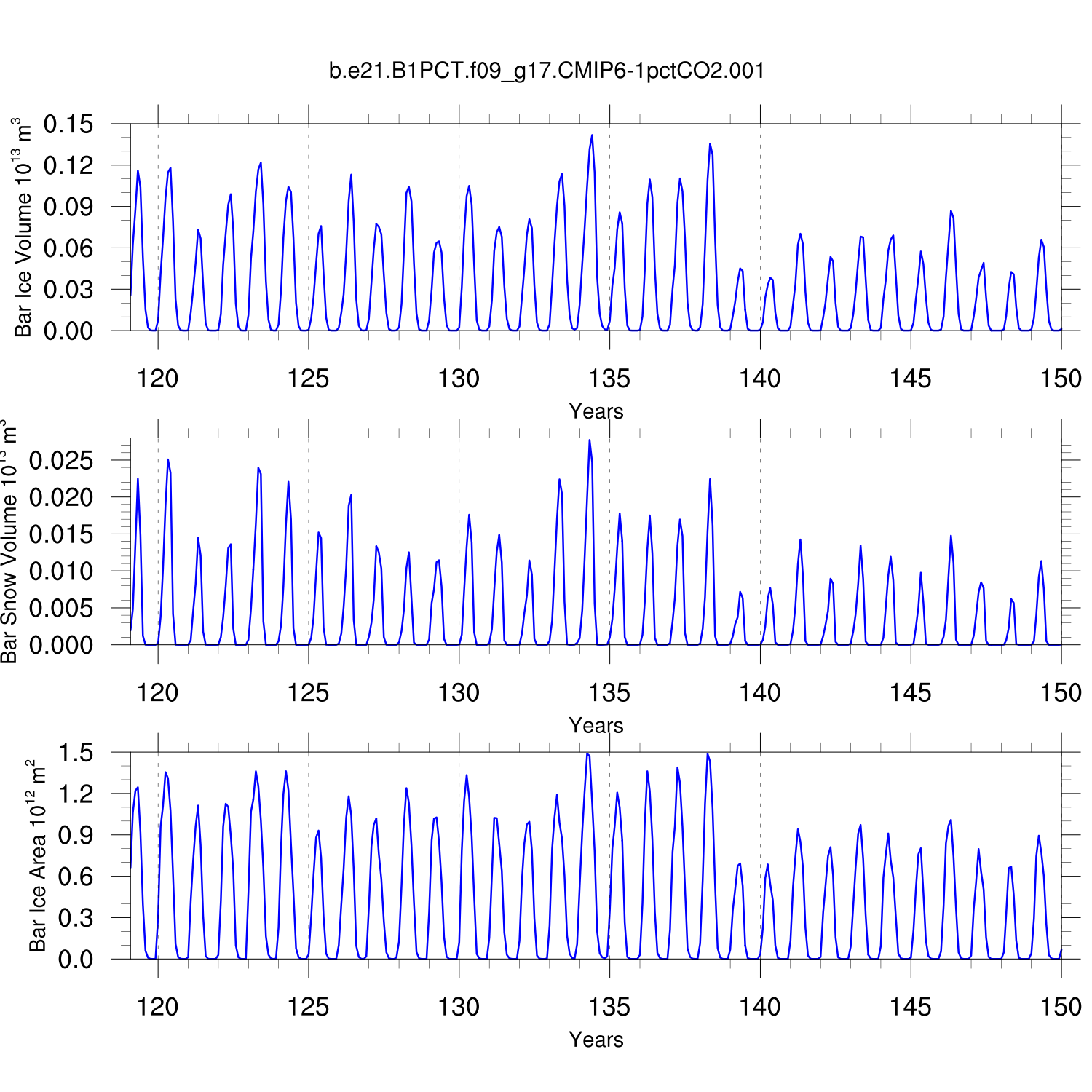Click the plot title b.e21.B1PCT.f09_g17.CMIP6-1pctCO2.001
Screen dimensions: 1092x1092
tap(547, 71)
